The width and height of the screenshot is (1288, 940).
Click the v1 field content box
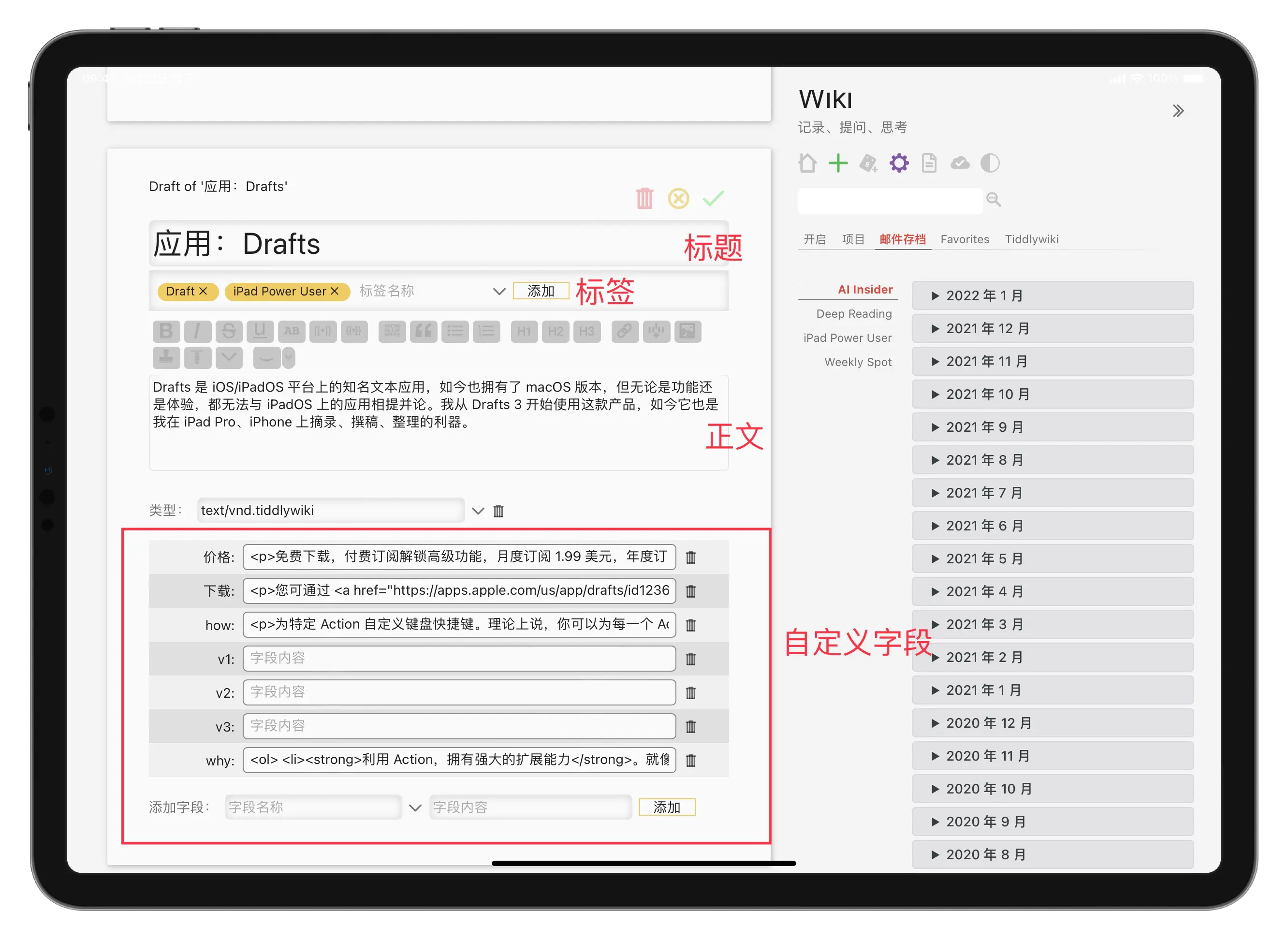click(459, 659)
